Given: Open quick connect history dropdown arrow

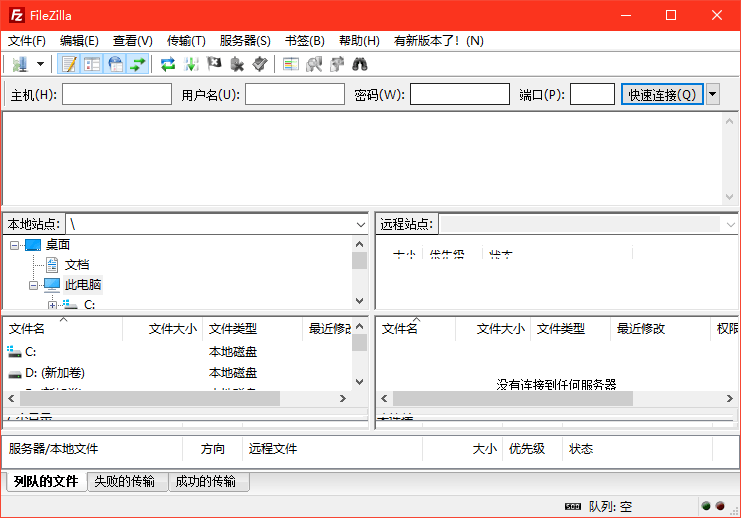Looking at the screenshot, I should coord(713,95).
